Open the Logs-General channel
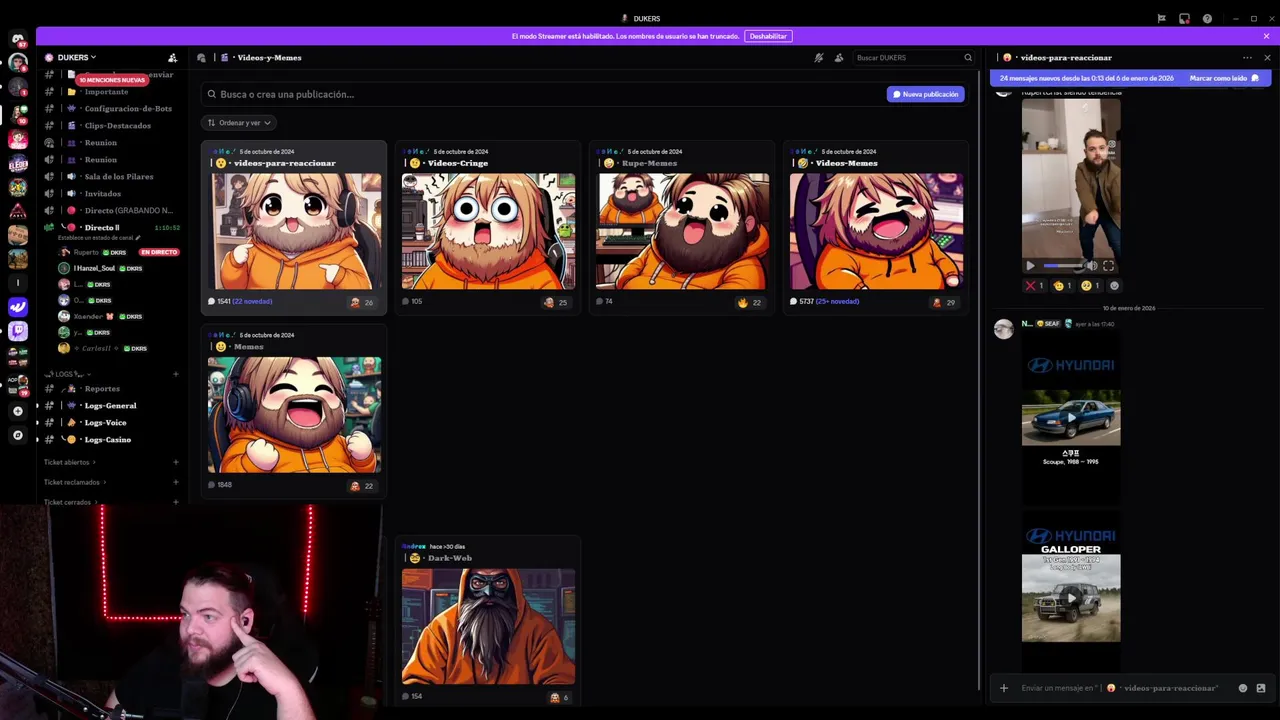 111,406
